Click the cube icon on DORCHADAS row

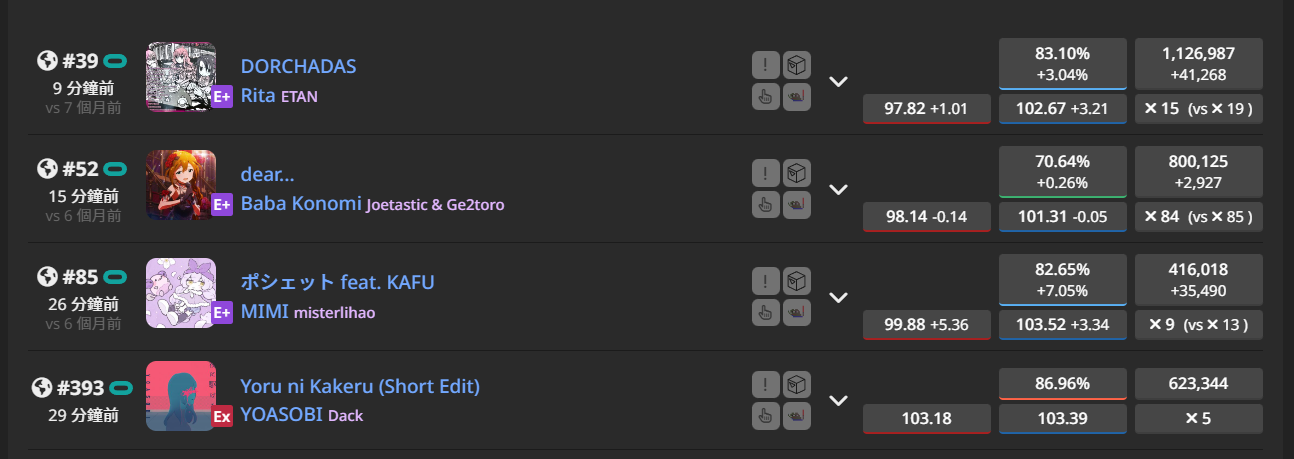(797, 65)
